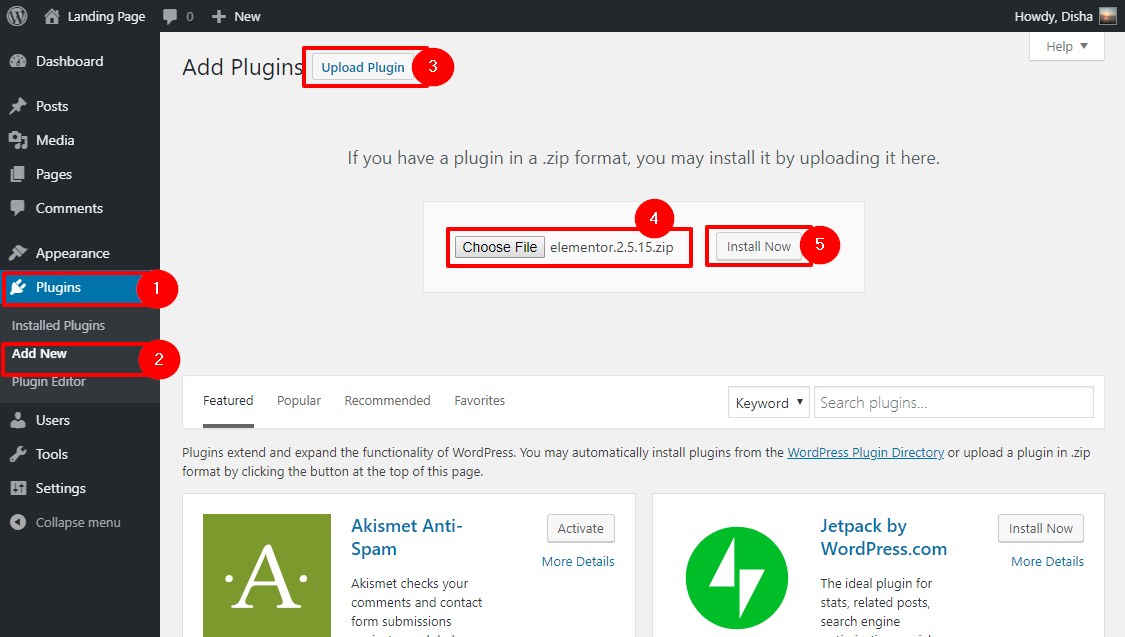This screenshot has height=637, width=1125.
Task: Expand the Help dropdown tab
Action: 1067,47
